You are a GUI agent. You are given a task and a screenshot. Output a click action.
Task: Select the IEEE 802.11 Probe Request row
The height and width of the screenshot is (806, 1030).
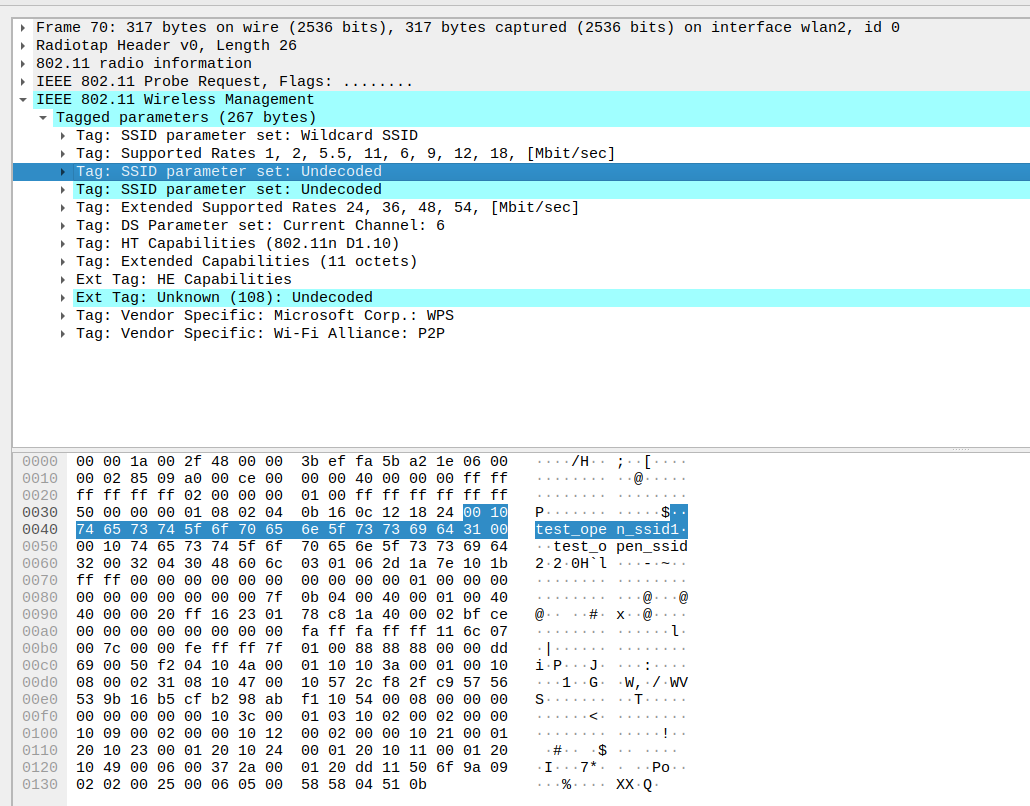pos(224,82)
